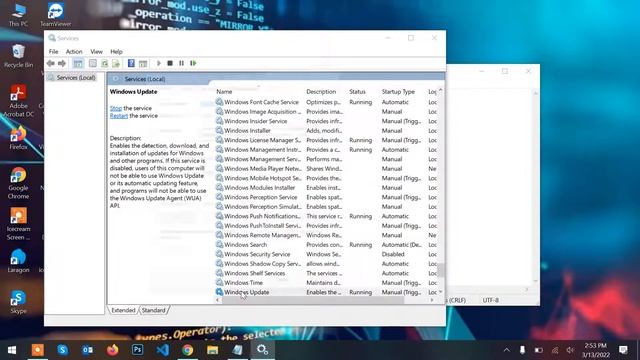Open the Help menu

coord(116,51)
